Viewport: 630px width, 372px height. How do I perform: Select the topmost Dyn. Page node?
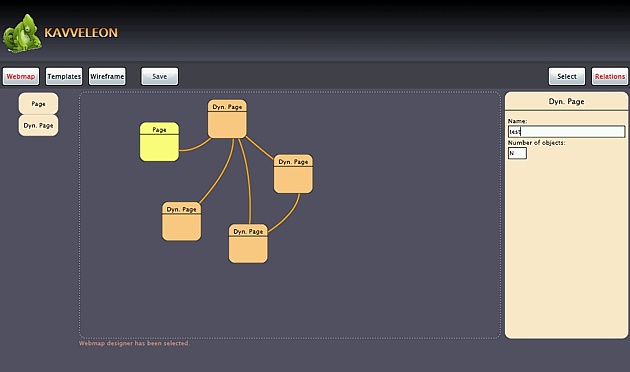(x=227, y=119)
